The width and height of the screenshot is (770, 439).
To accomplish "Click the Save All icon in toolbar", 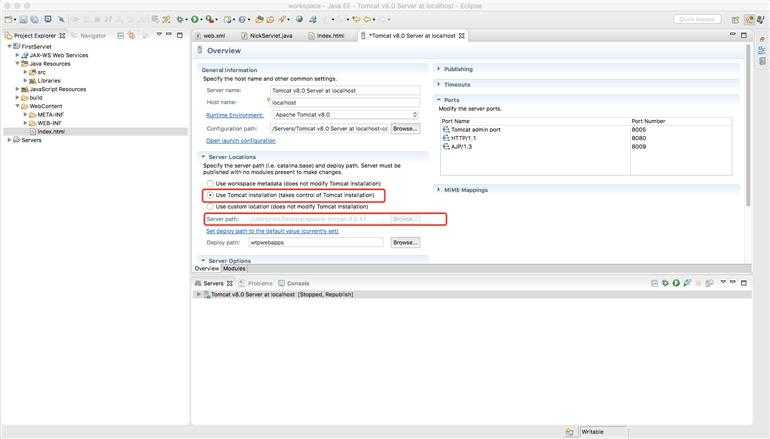I will (x=34, y=20).
